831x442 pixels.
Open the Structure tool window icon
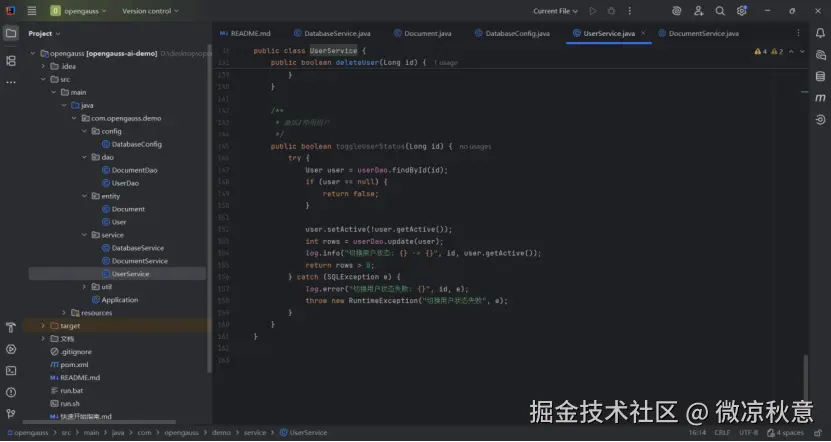click(x=11, y=61)
